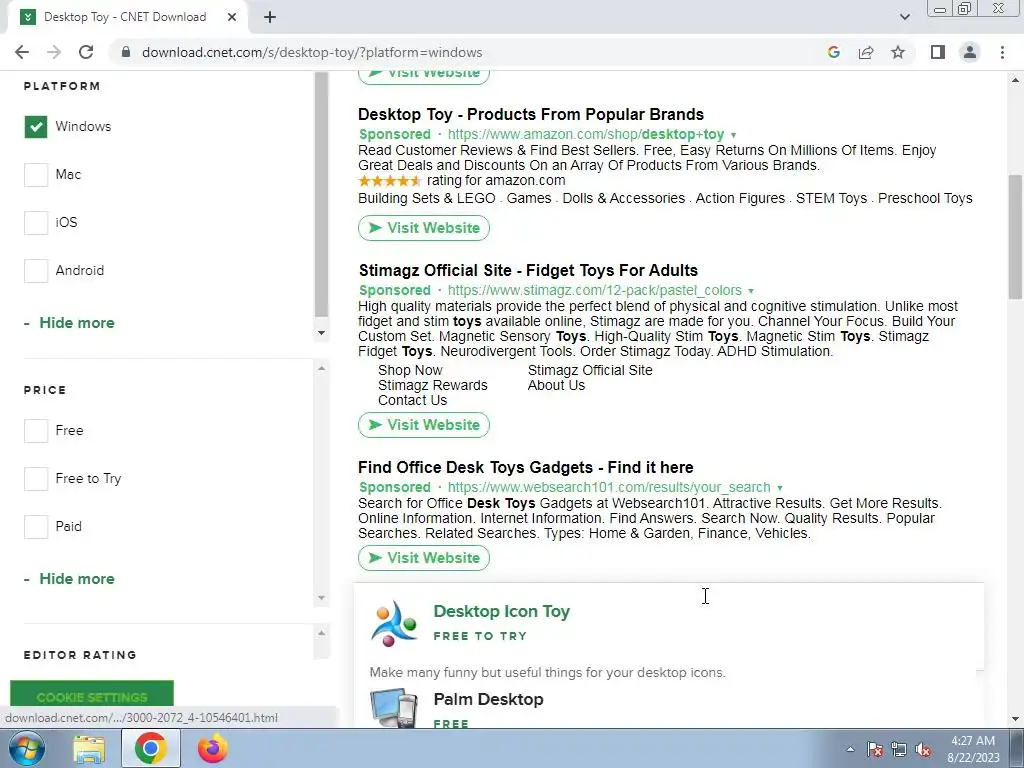
Task: Check the Free to Try price filter
Action: pyautogui.click(x=36, y=479)
